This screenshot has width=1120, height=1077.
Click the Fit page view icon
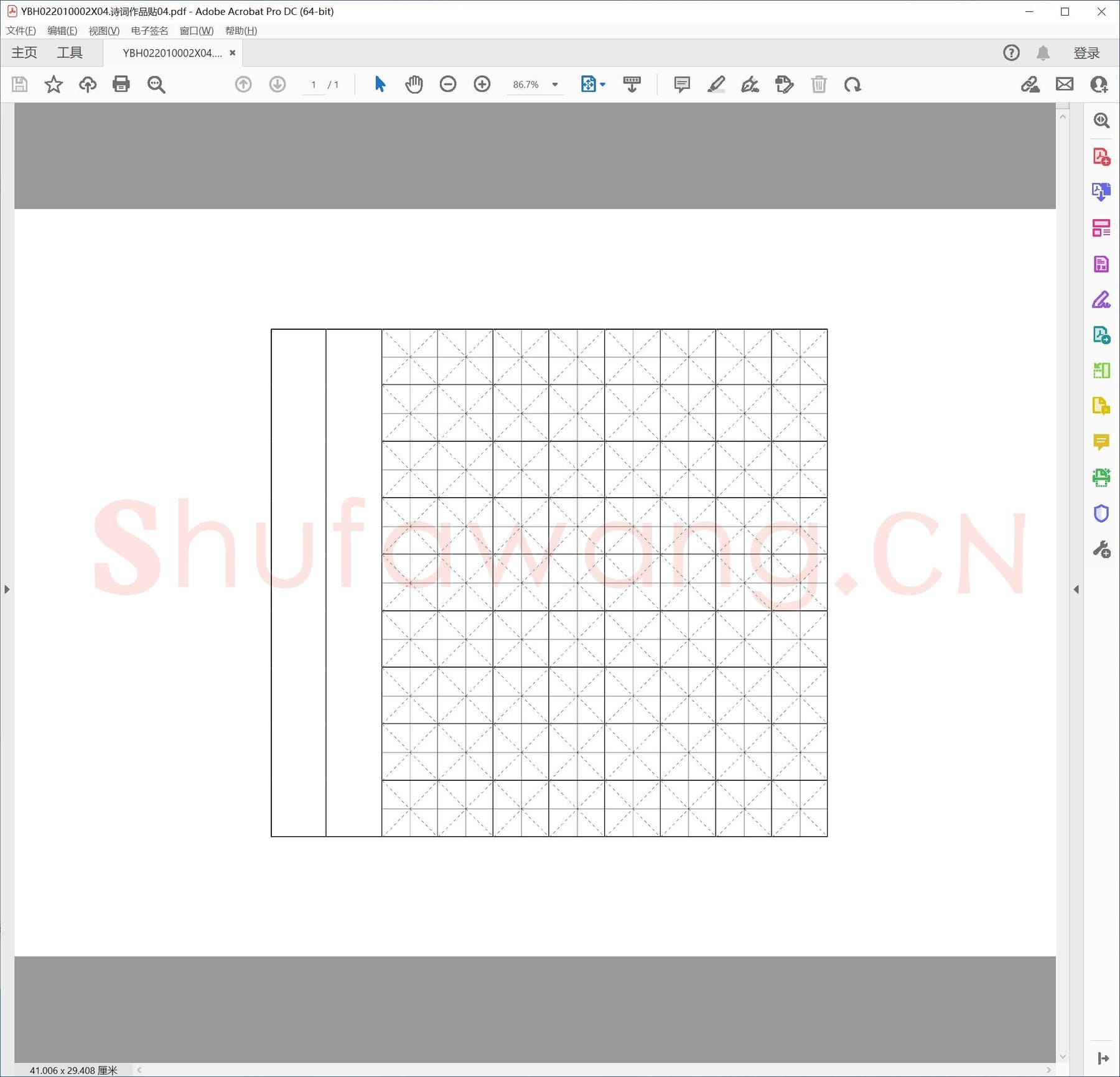tap(589, 84)
